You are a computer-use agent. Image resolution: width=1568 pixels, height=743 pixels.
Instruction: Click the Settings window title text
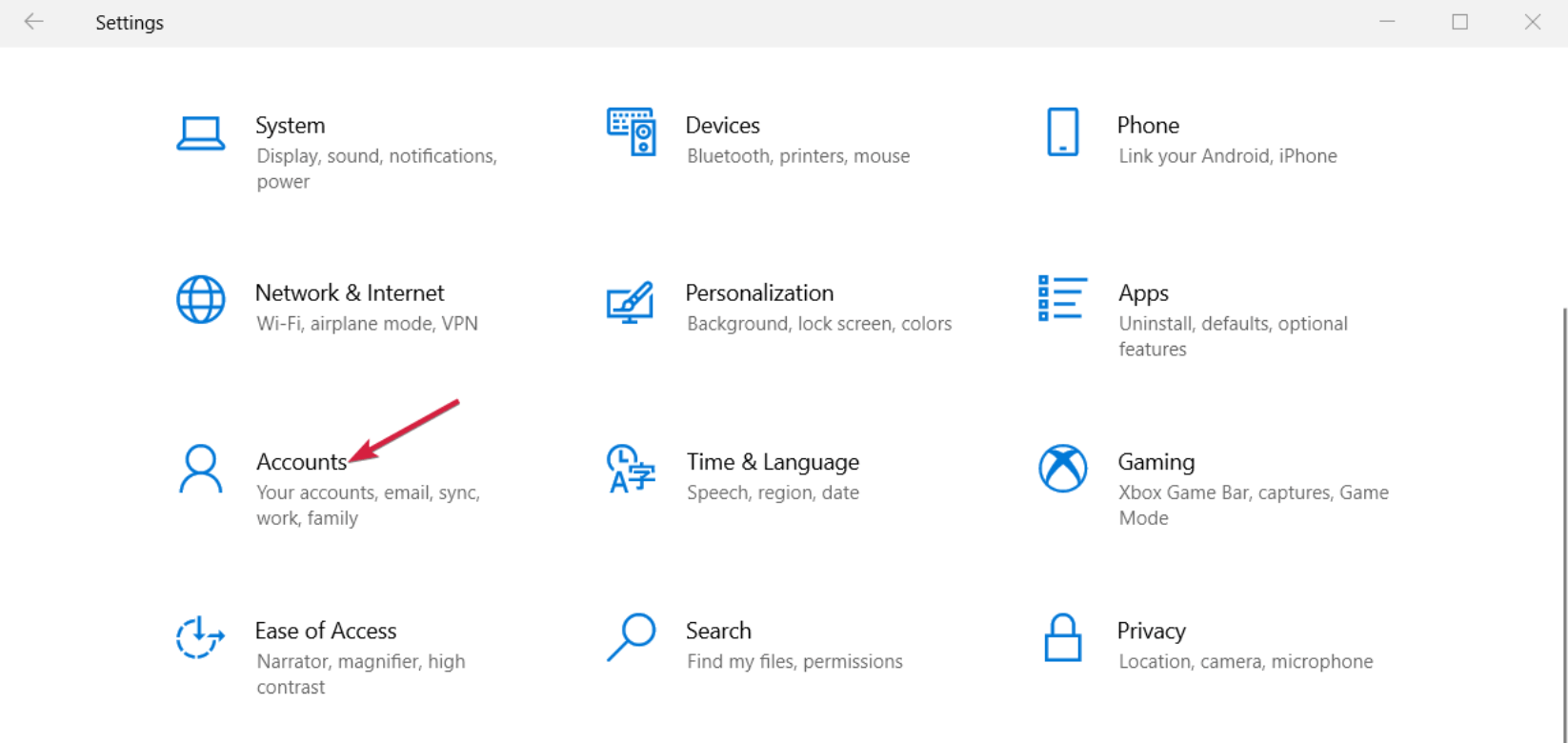130,23
